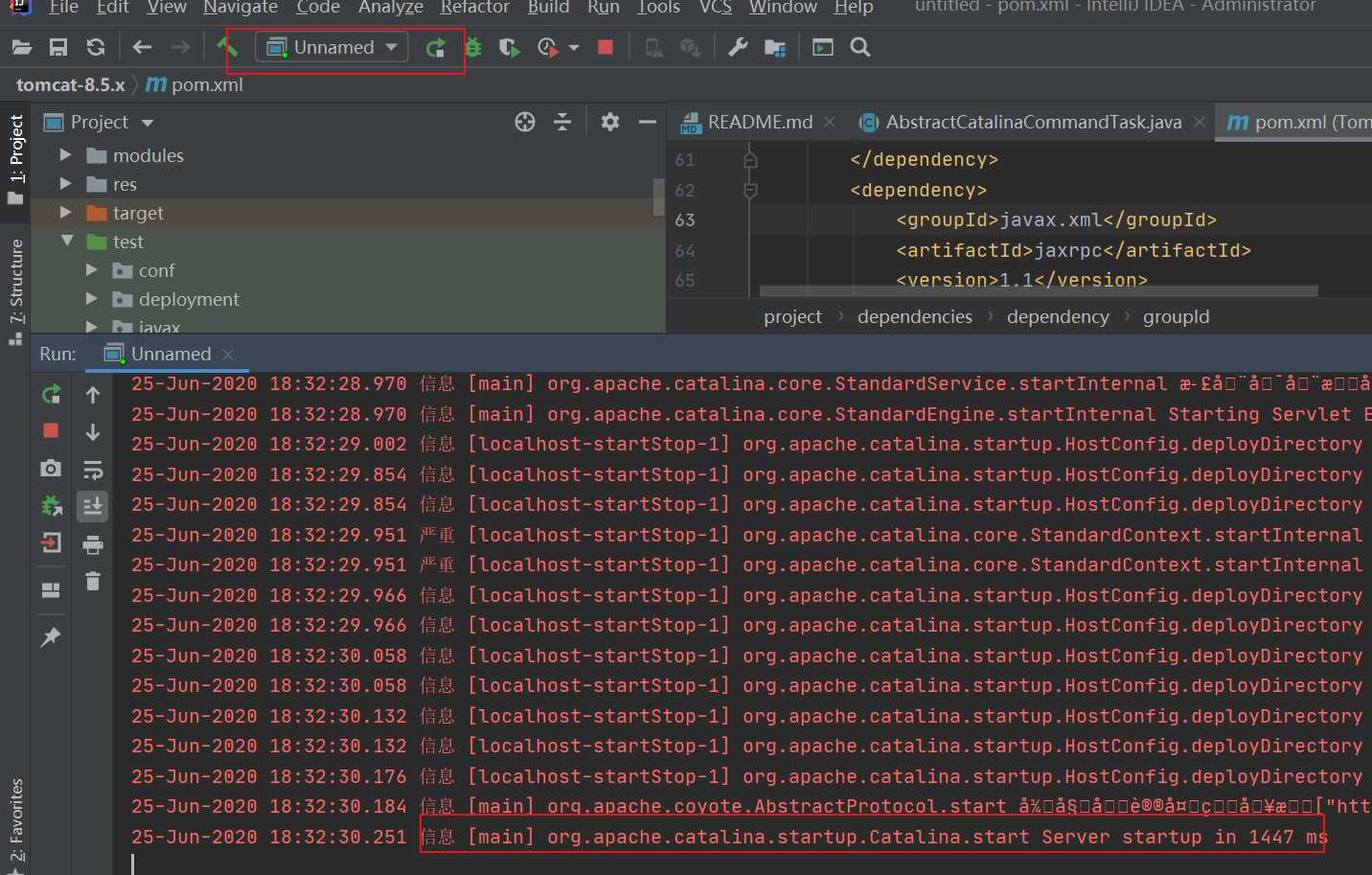
Task: Navigate forward with the right arrow
Action: click(x=179, y=47)
